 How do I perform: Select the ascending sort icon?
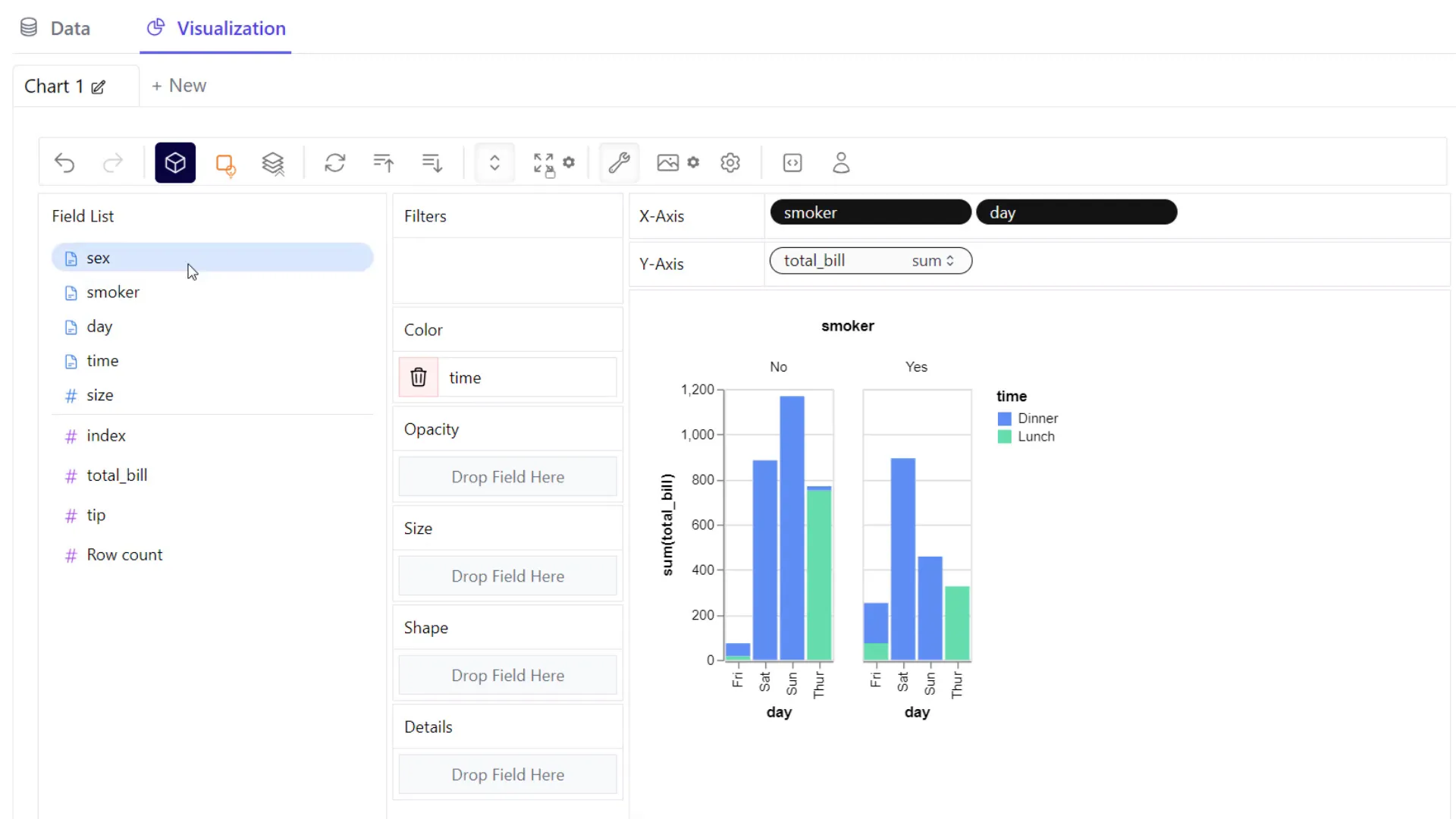383,162
